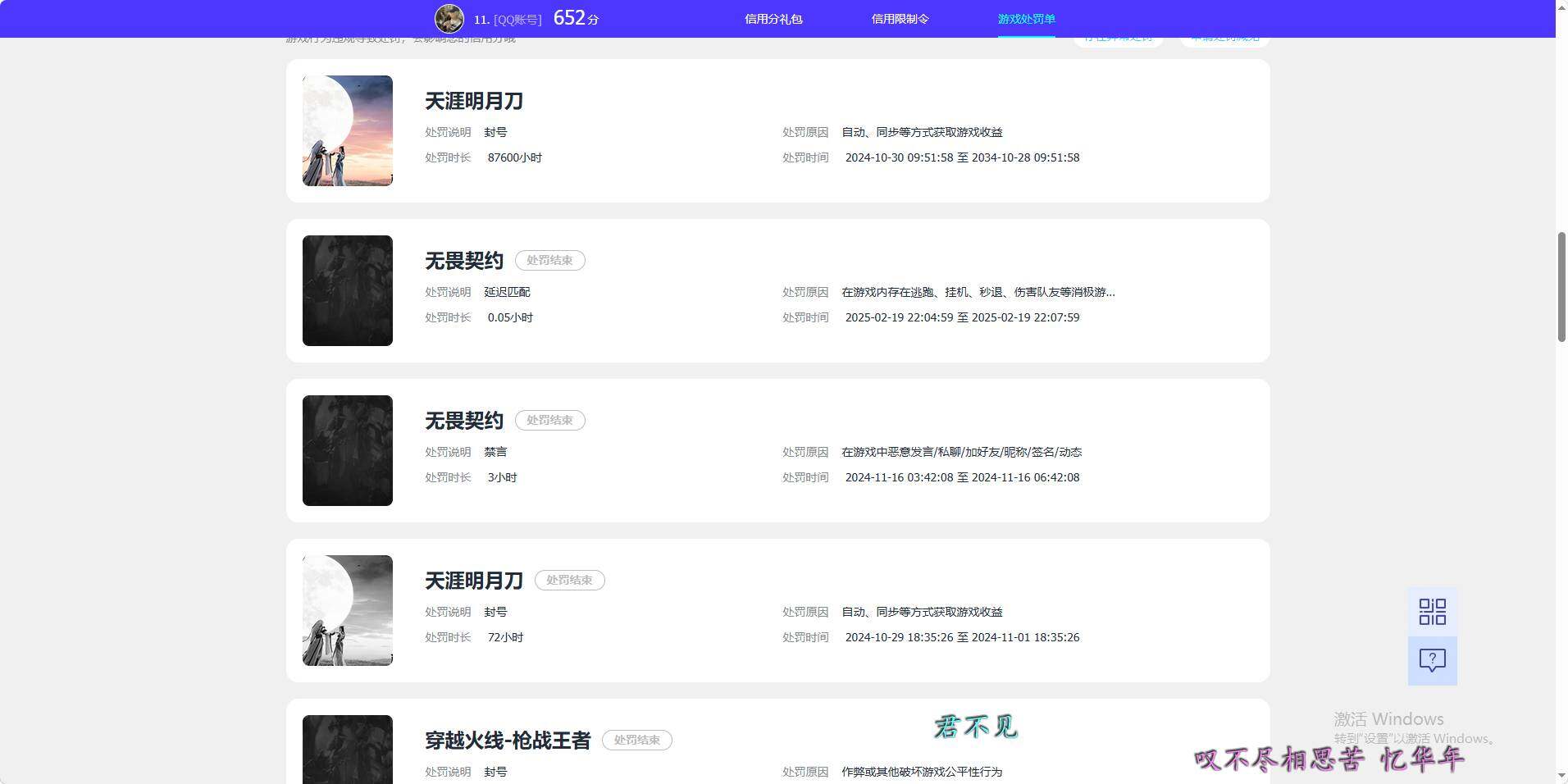Click reason 作弊或其他破坏游戏公平性行为

922,772
